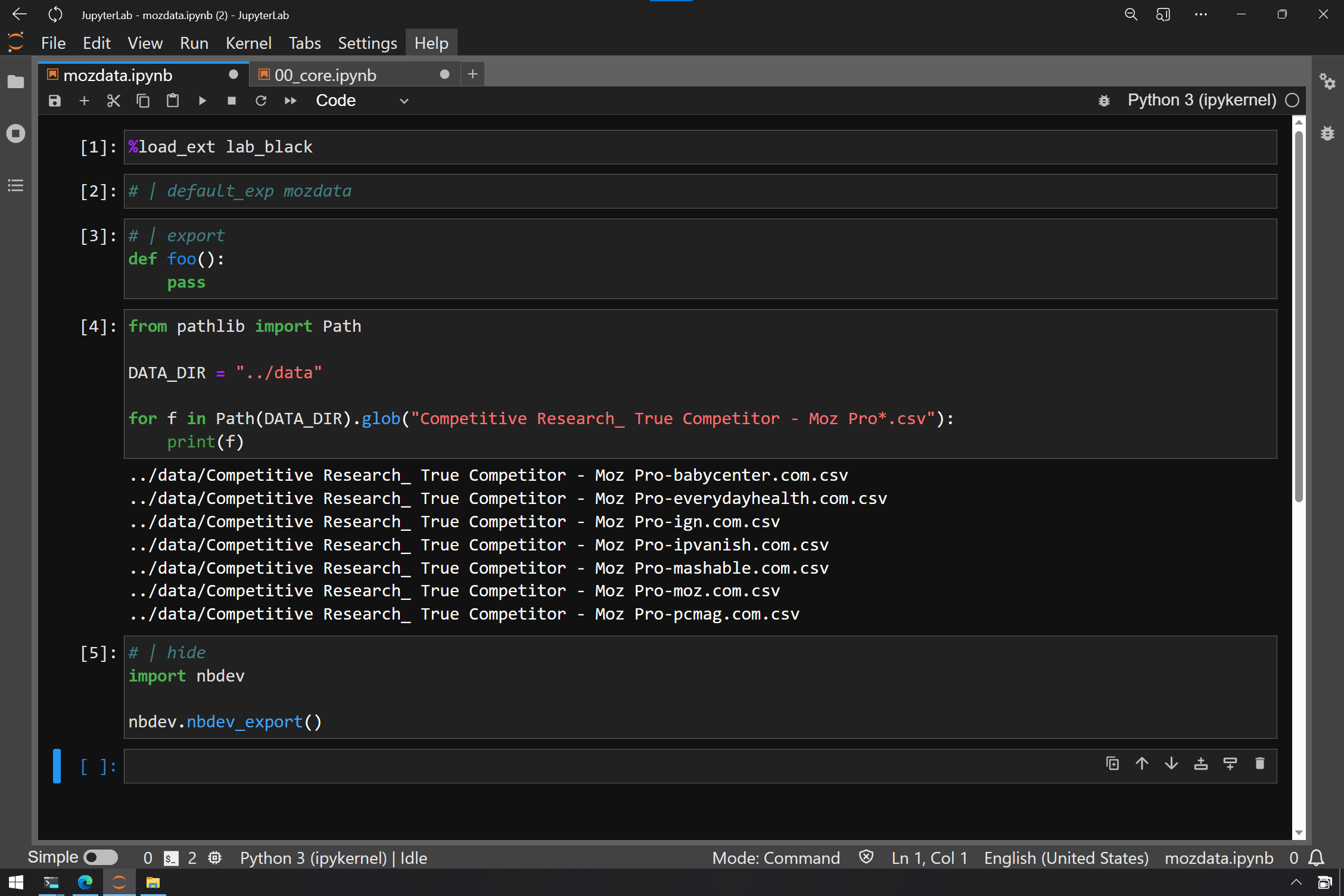Screen dimensions: 1344x896
Task: Restart kernel and run all cells icon
Action: click(x=291, y=101)
